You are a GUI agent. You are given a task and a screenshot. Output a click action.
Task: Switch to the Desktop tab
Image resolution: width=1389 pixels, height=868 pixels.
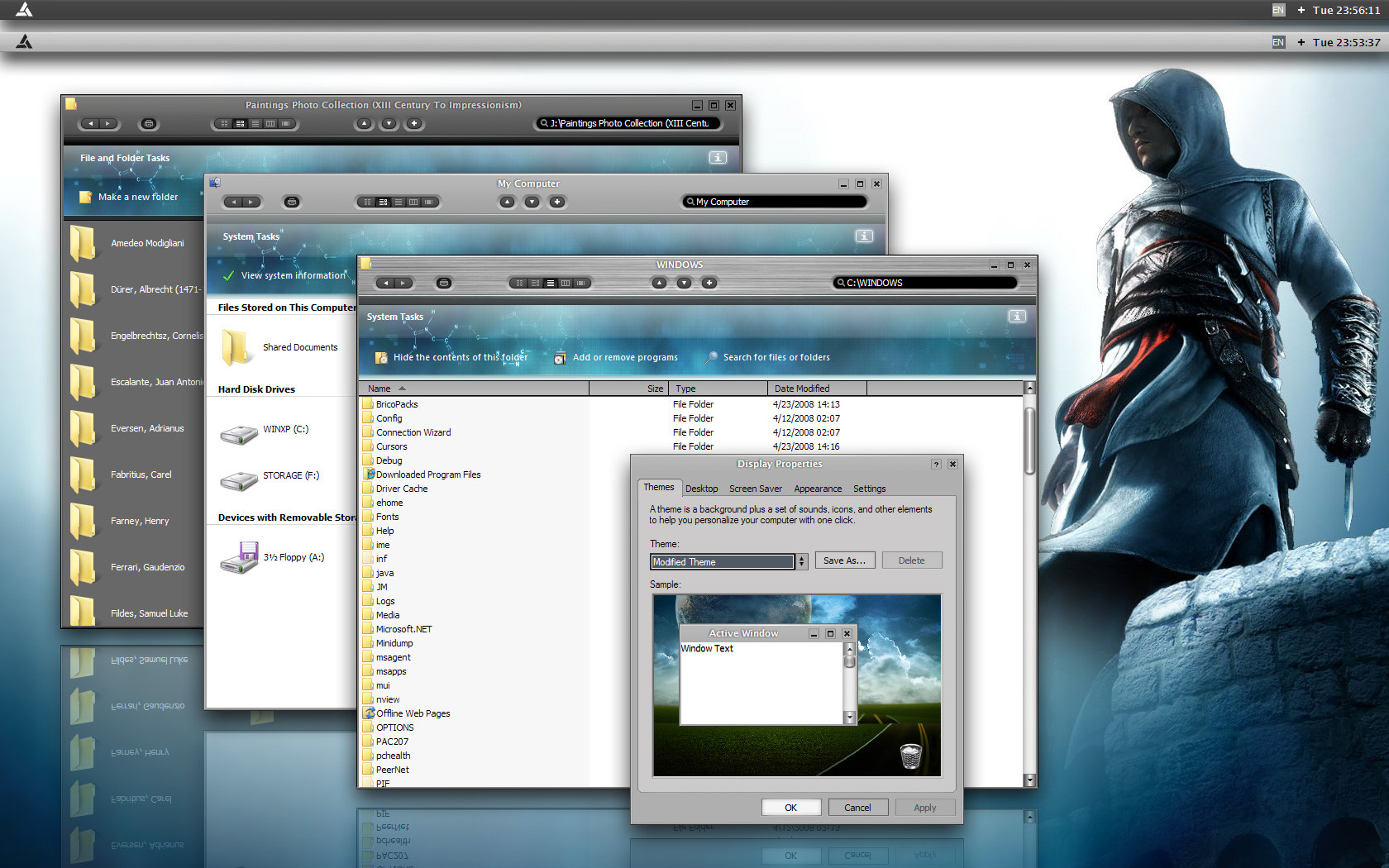pos(702,489)
